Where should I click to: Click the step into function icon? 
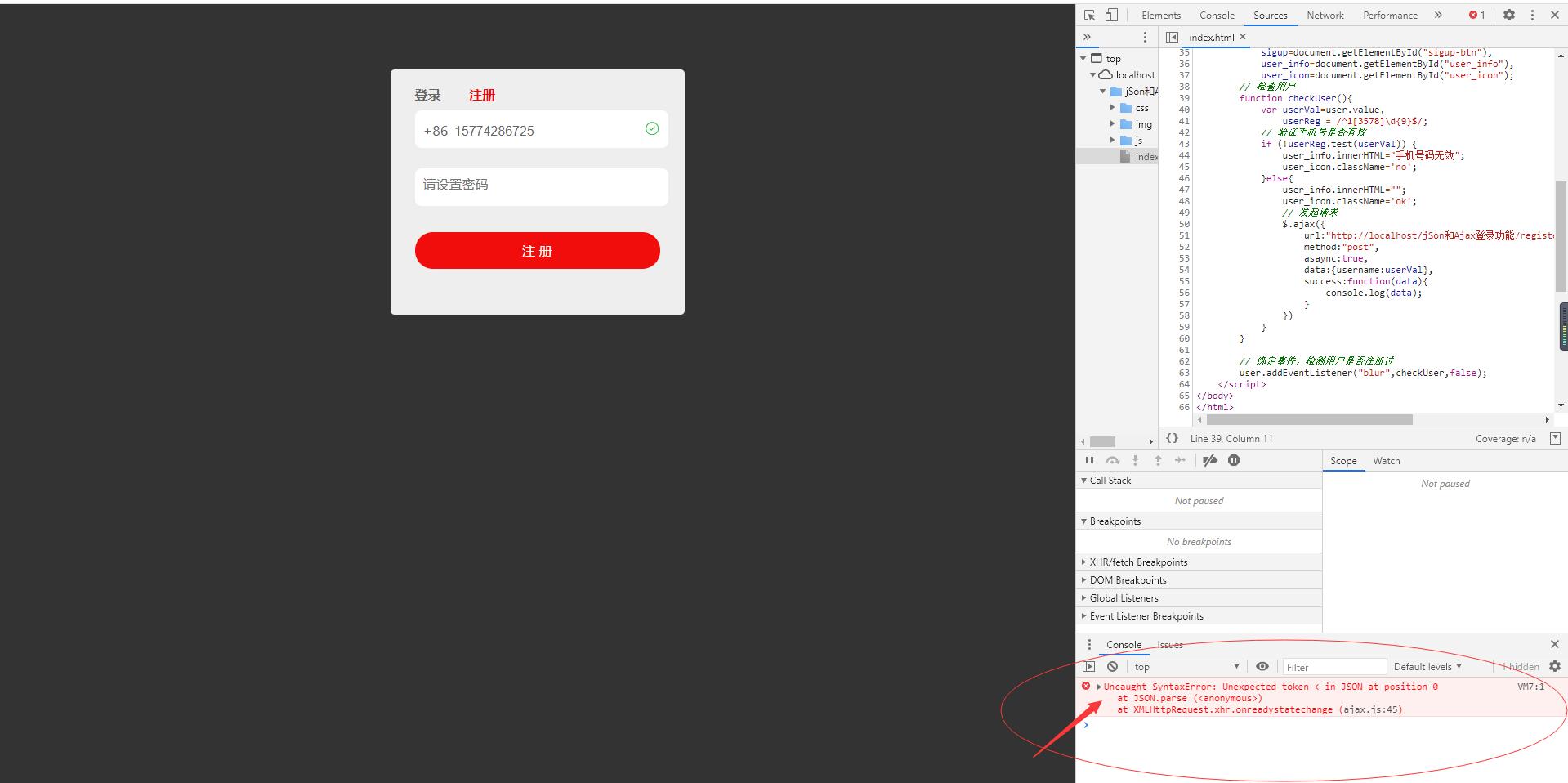click(1135, 460)
